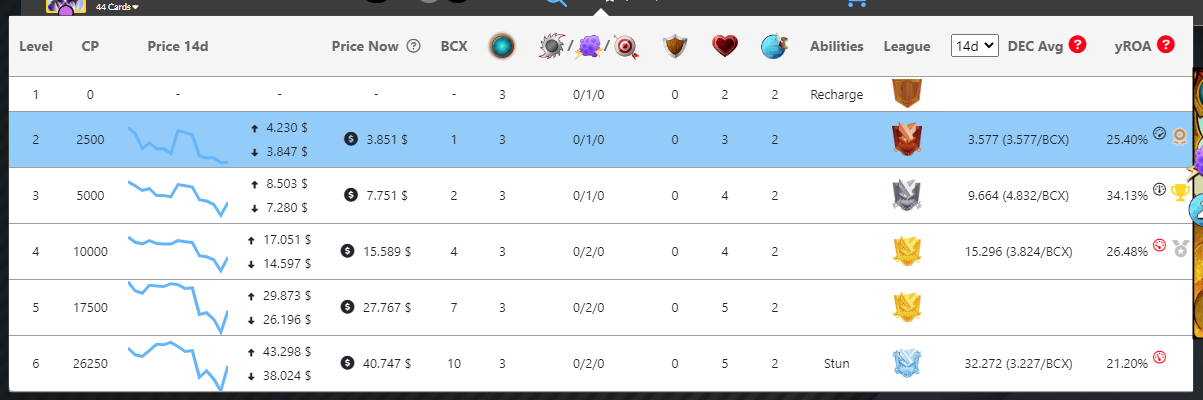Click the level 5 price trend chart
Screen dimensions: 1203x400
[178, 307]
